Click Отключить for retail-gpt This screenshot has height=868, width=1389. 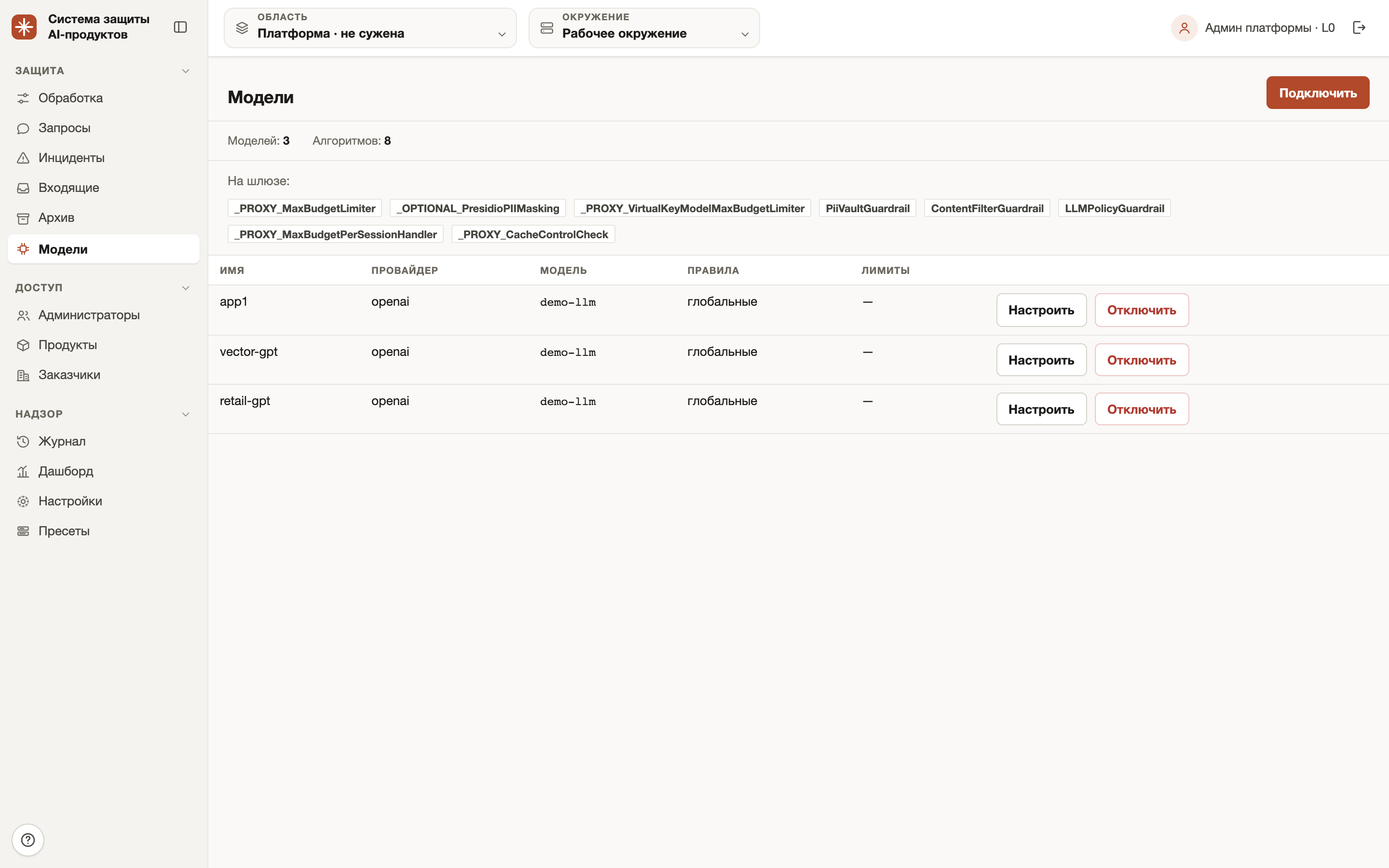tap(1142, 409)
